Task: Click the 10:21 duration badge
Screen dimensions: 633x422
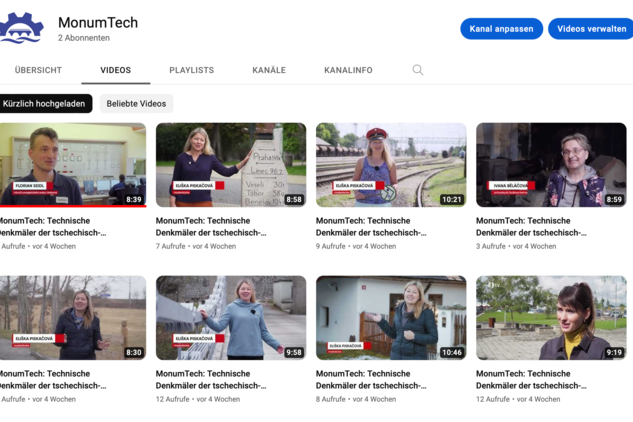Action: (x=451, y=199)
